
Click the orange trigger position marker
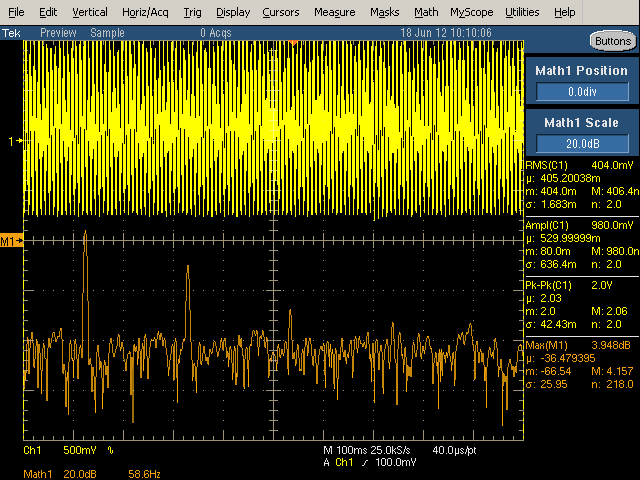pyautogui.click(x=293, y=42)
